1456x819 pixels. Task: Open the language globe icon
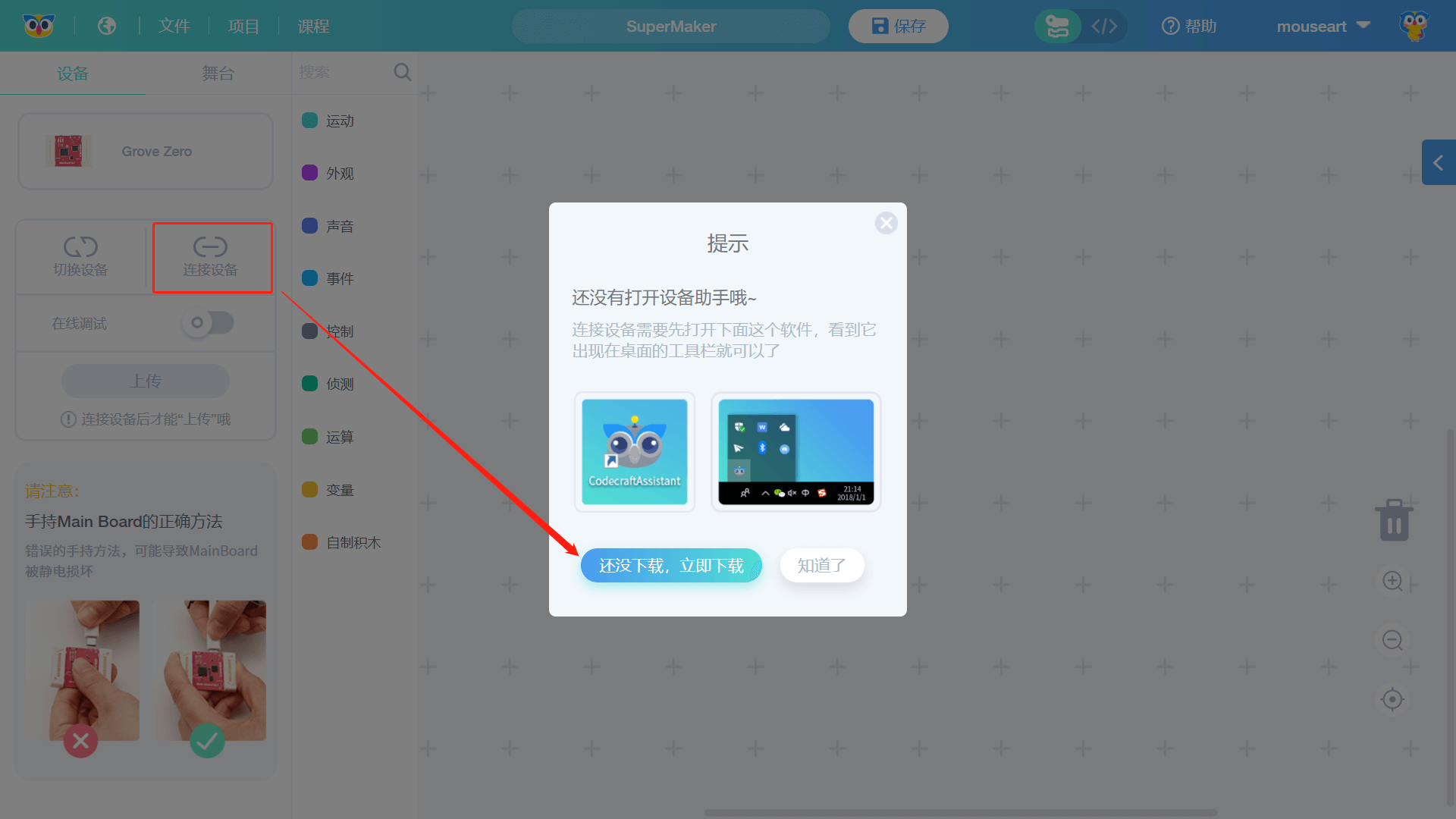pyautogui.click(x=107, y=26)
